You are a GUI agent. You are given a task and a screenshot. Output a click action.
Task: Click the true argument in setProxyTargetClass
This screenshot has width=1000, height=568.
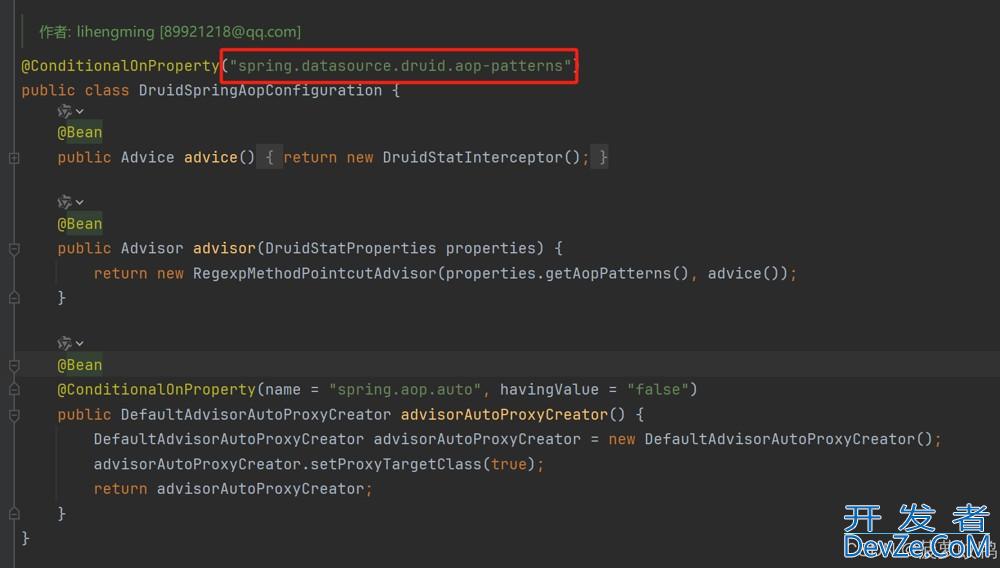(x=508, y=464)
